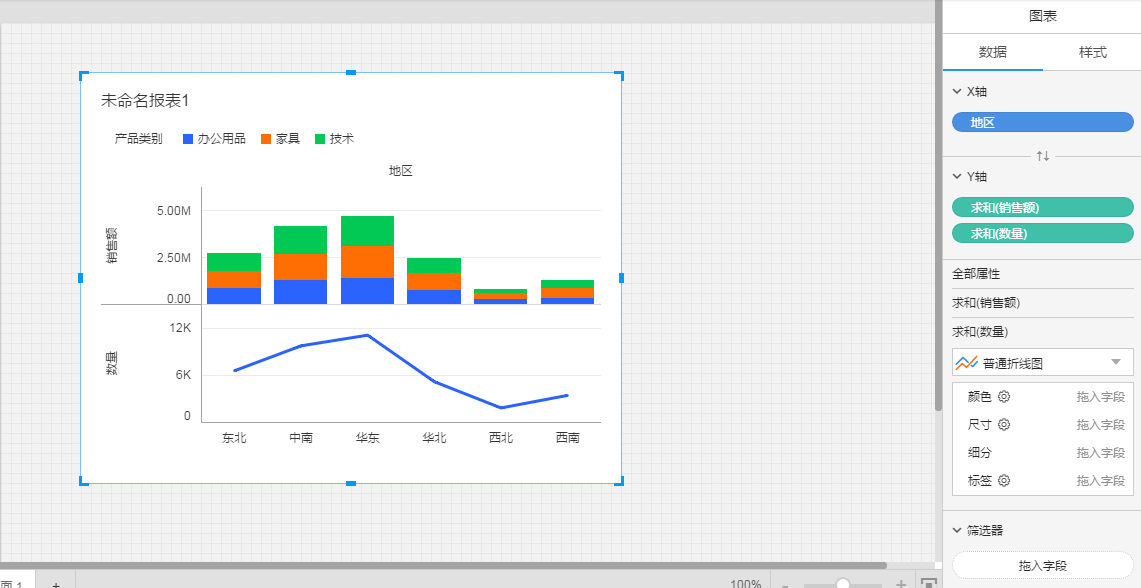
Task: Collapse the X轴 section
Action: (957, 92)
